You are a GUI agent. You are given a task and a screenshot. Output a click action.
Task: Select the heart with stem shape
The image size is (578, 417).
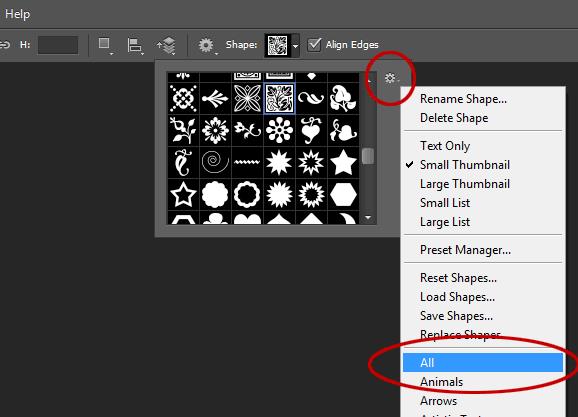[x=311, y=131]
